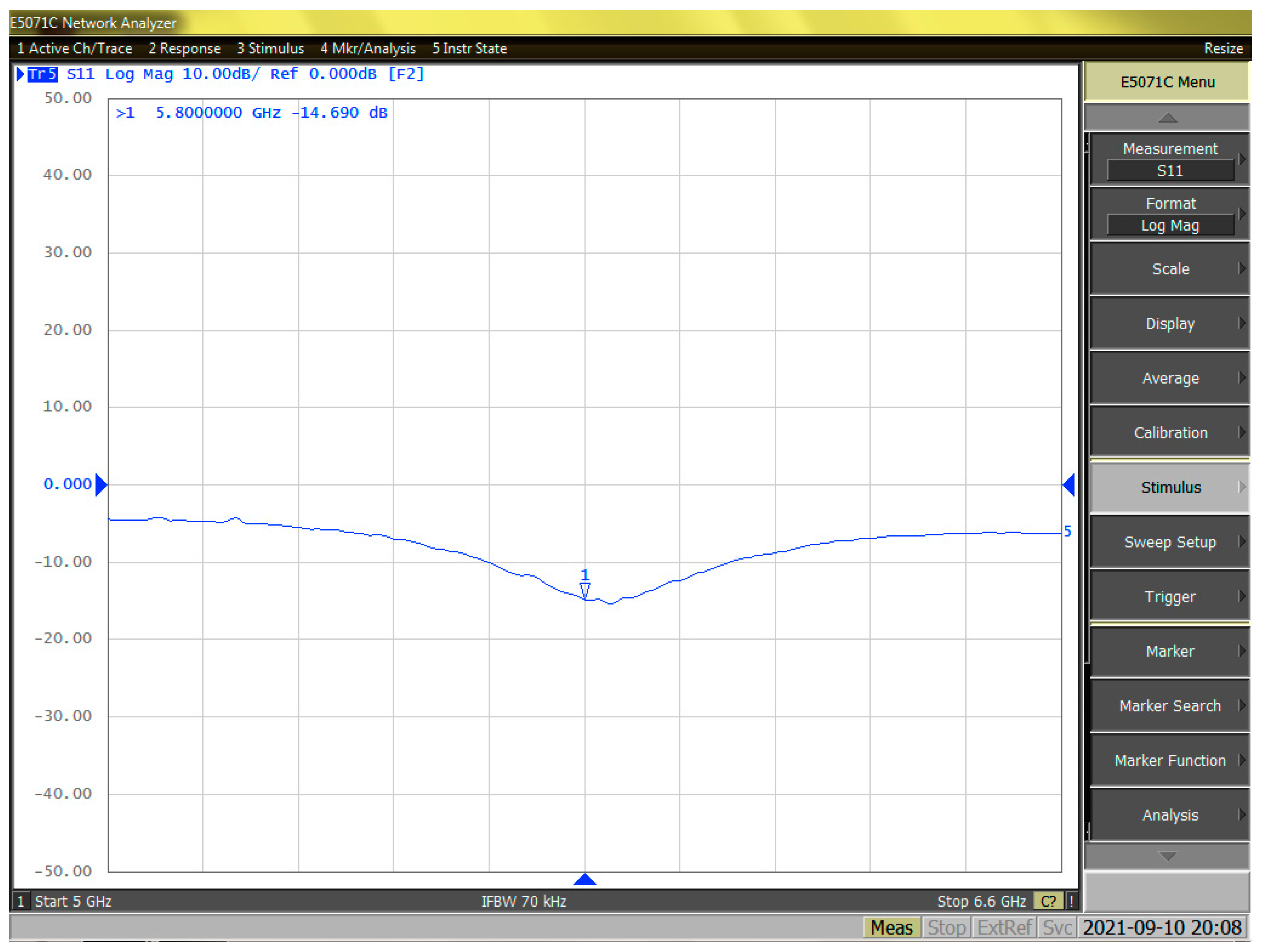
Task: Click the Tr5 active trace indicator
Action: (x=42, y=74)
